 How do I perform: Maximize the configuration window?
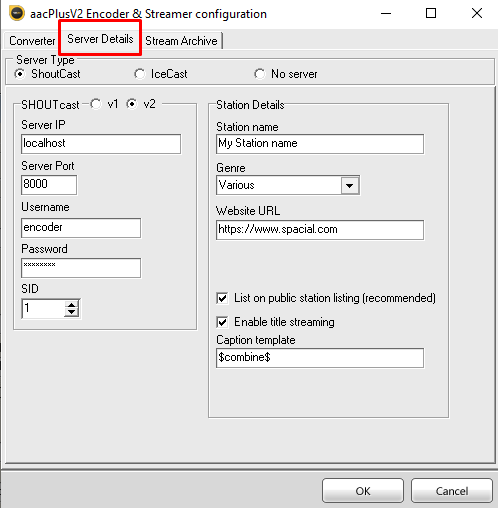(x=431, y=13)
